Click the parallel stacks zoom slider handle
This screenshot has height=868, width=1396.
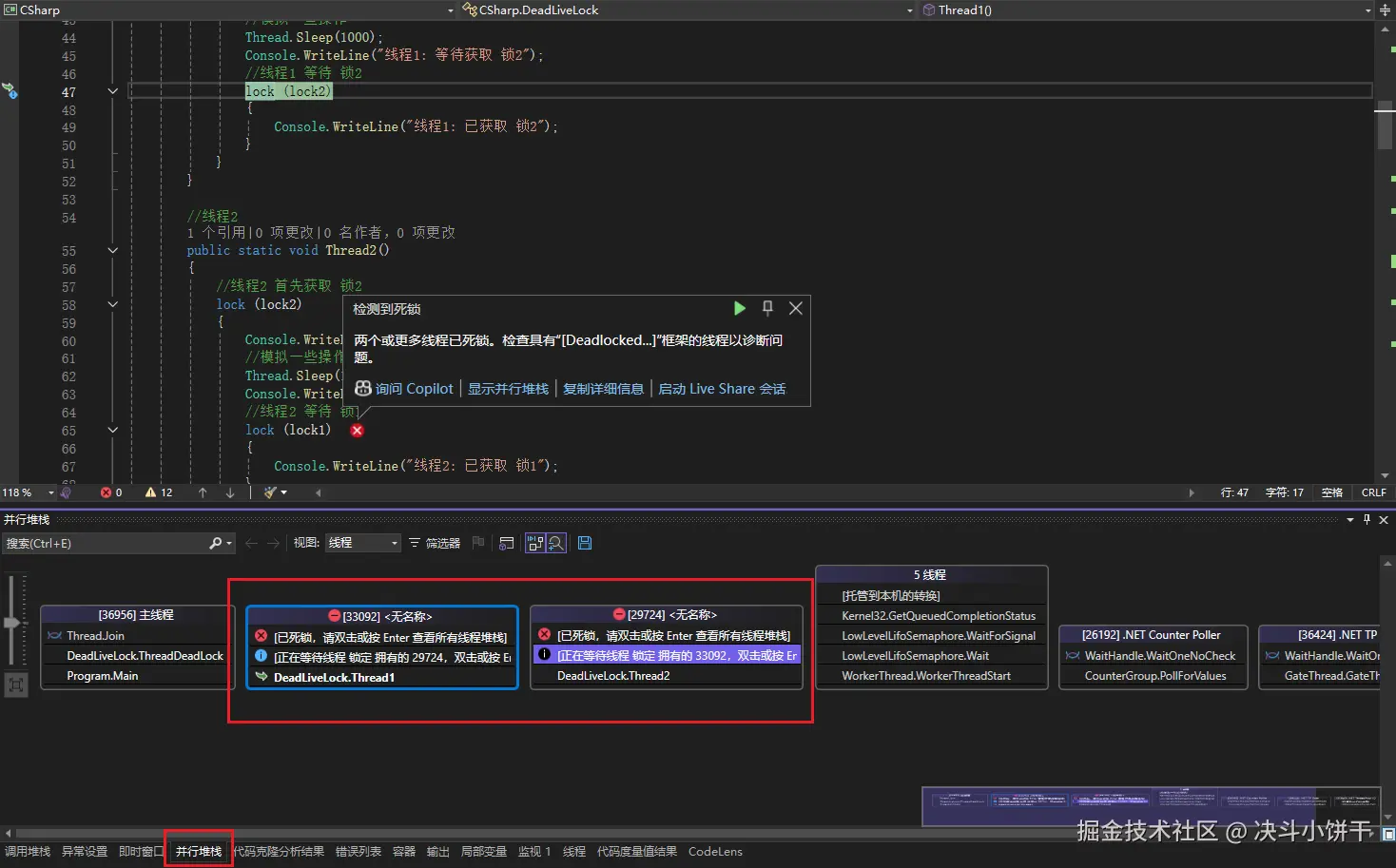pos(11,623)
